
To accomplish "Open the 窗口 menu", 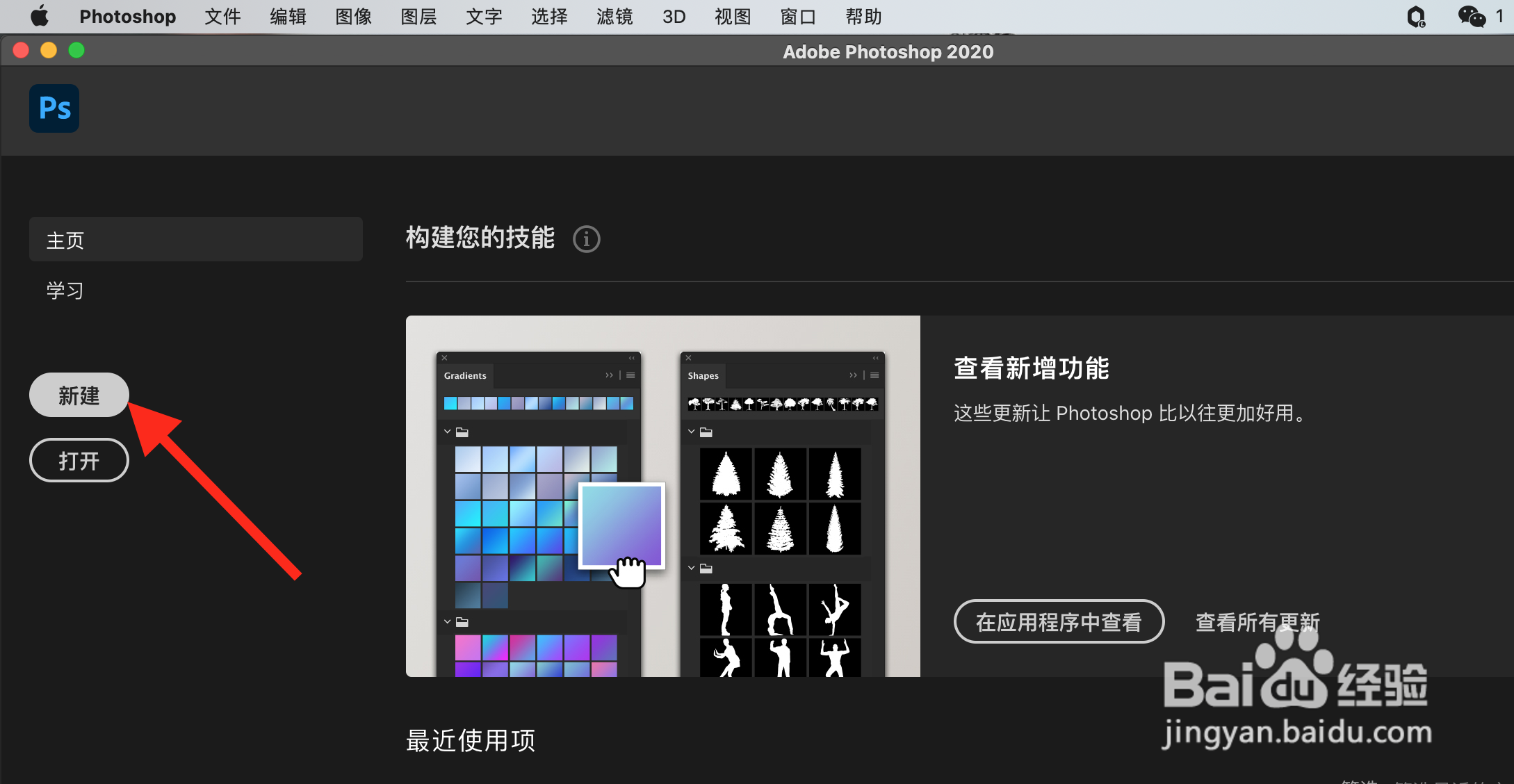I will pos(797,16).
